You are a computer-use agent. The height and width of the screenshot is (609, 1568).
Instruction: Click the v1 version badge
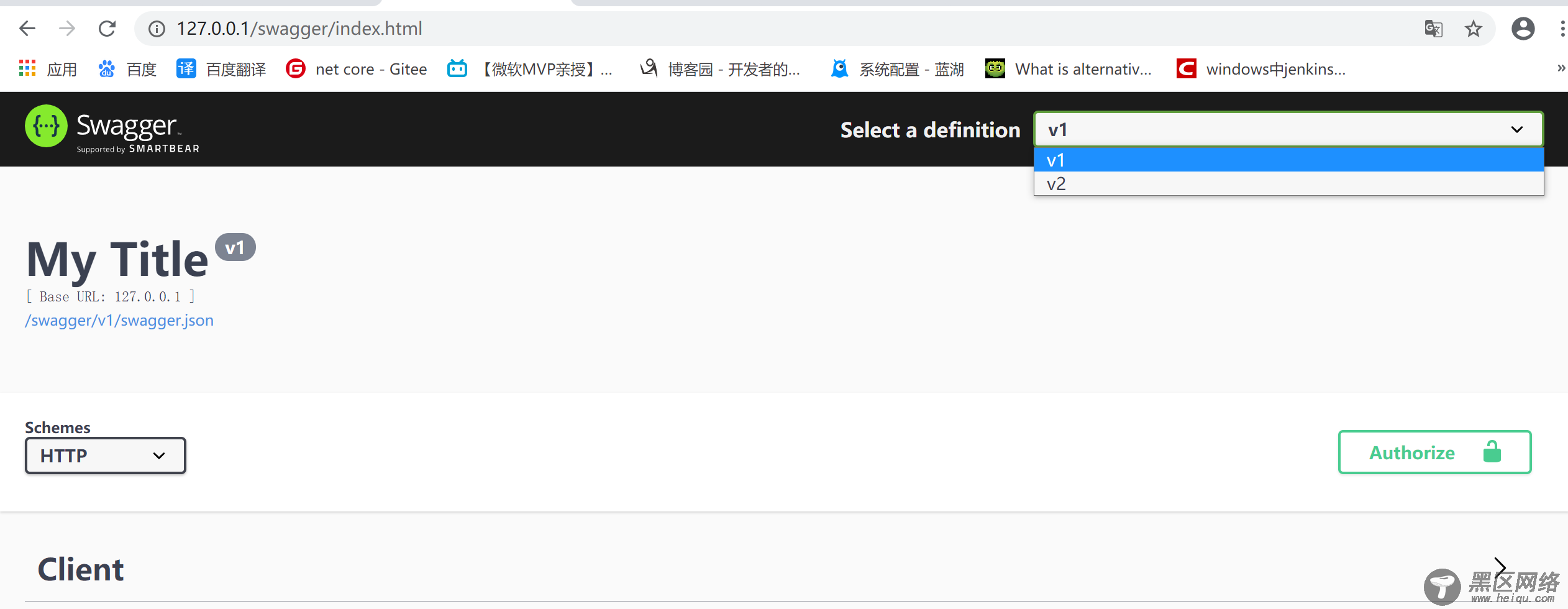pyautogui.click(x=235, y=247)
